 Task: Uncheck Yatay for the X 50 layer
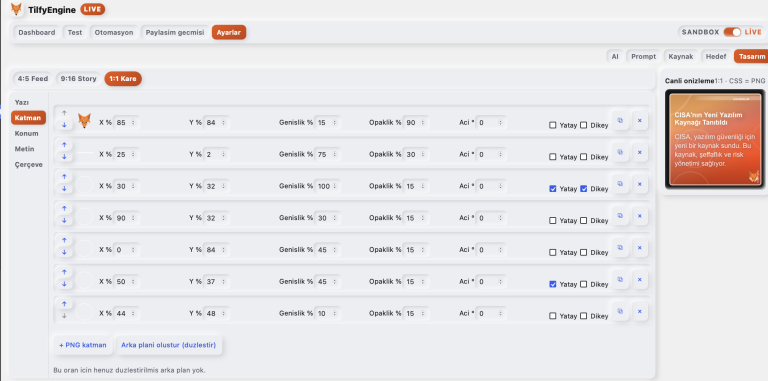click(x=552, y=284)
